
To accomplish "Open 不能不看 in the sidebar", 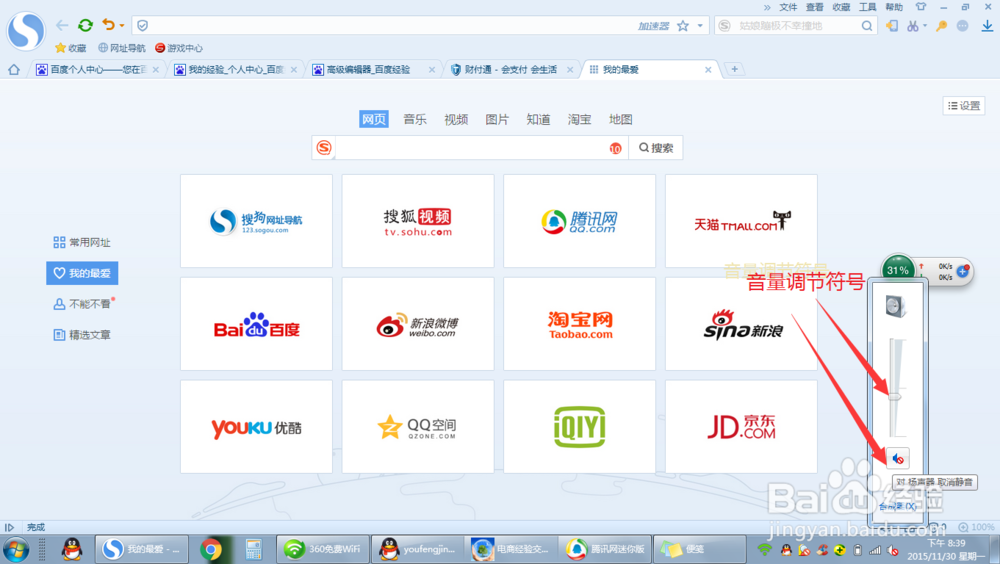I will click(x=84, y=304).
